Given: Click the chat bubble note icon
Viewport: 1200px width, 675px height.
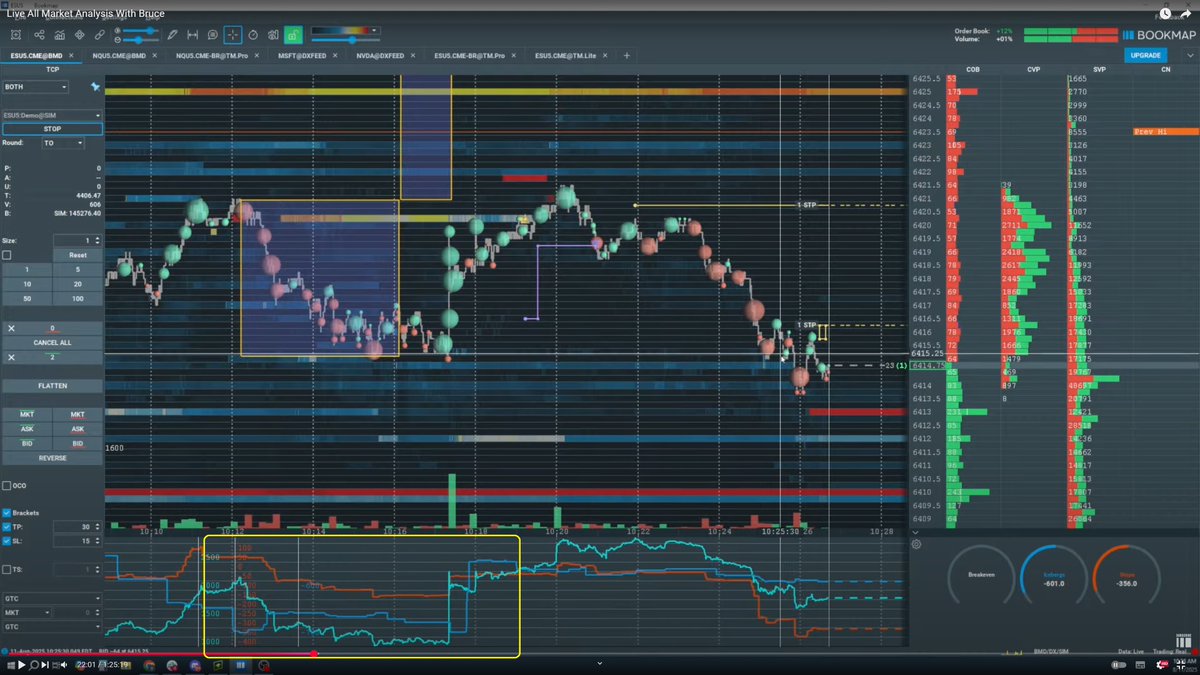Looking at the screenshot, I should coord(213,35).
